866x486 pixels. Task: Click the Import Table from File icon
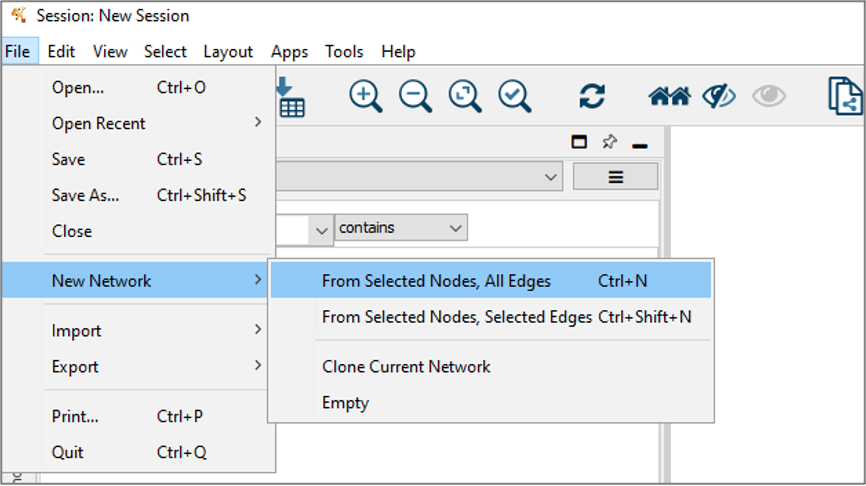click(x=291, y=97)
